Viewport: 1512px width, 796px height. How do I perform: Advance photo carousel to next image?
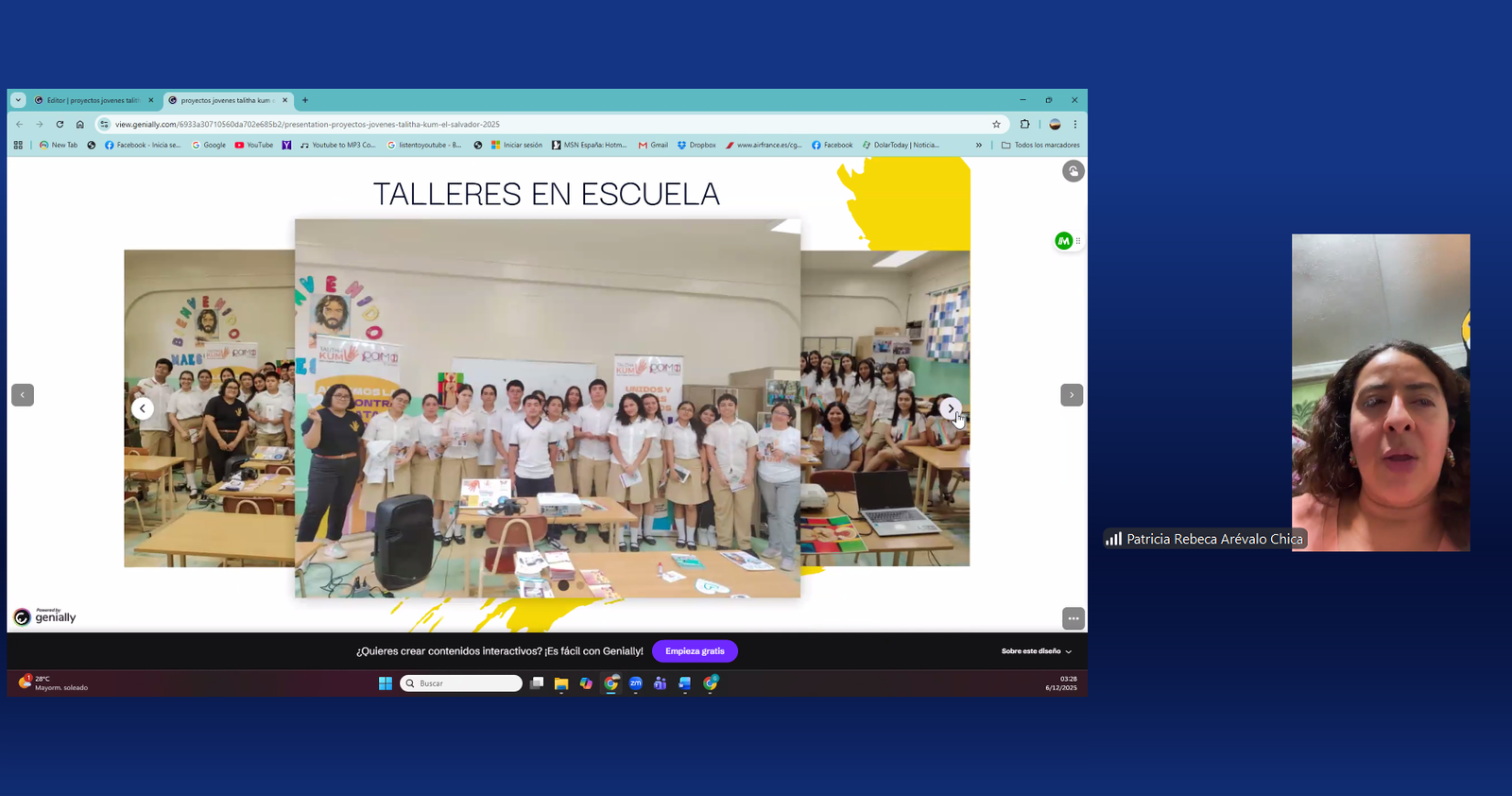click(950, 408)
